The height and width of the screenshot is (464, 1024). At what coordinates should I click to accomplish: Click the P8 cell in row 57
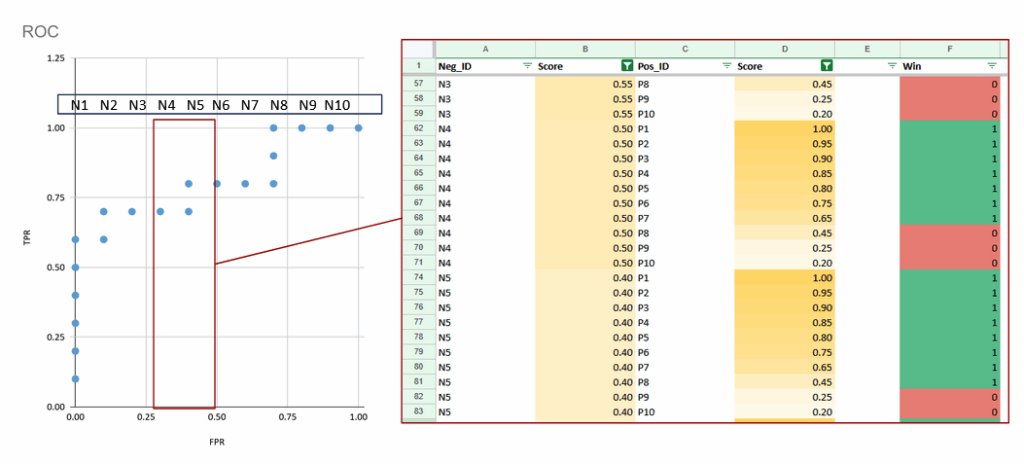[685, 84]
